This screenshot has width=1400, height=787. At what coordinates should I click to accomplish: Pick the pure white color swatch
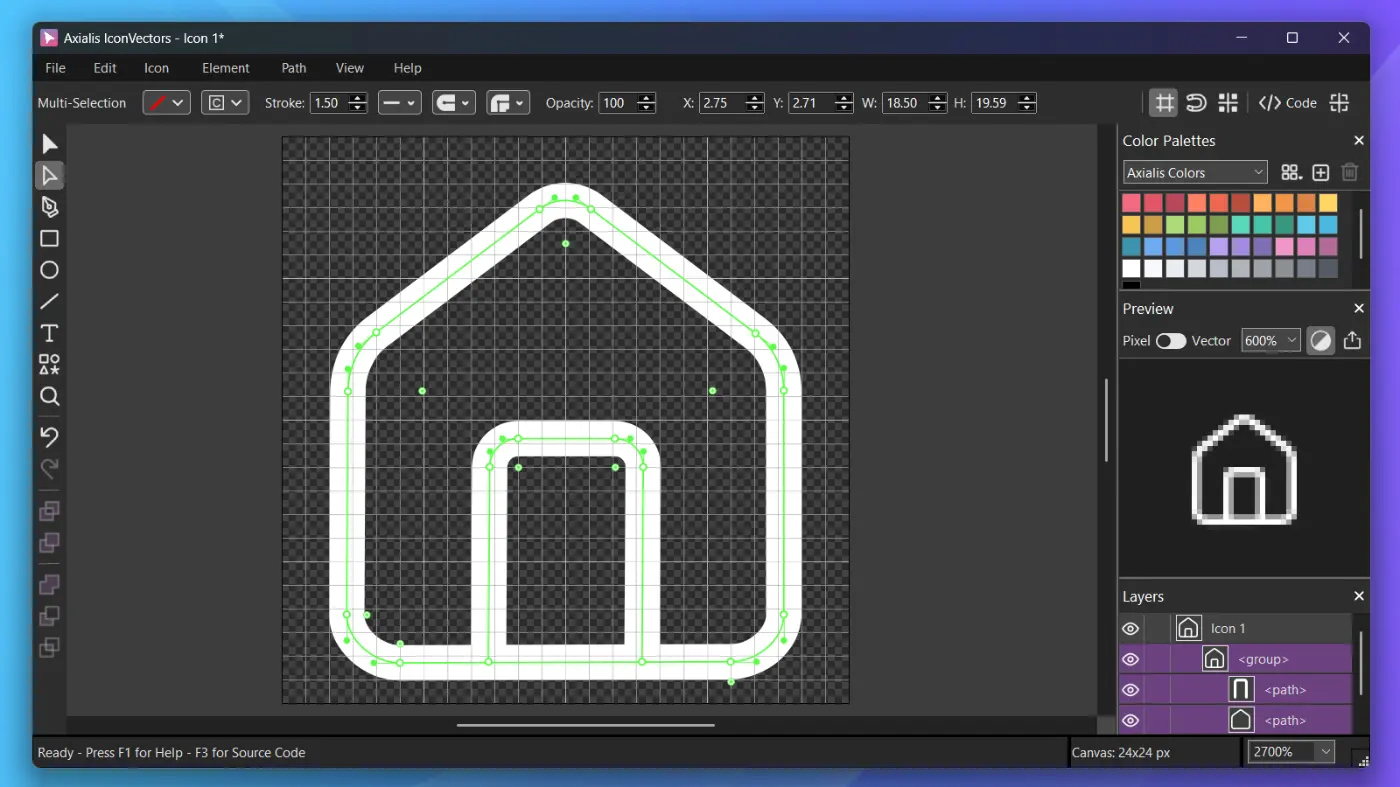(x=1131, y=269)
